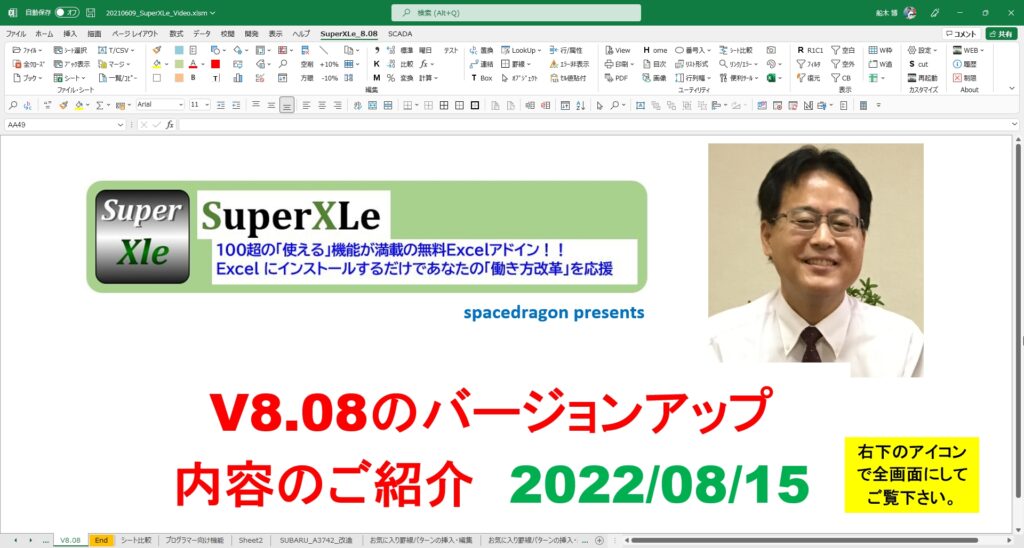1024x548 pixels.
Task: Click the save disk icon in title bar
Action: coord(91,12)
